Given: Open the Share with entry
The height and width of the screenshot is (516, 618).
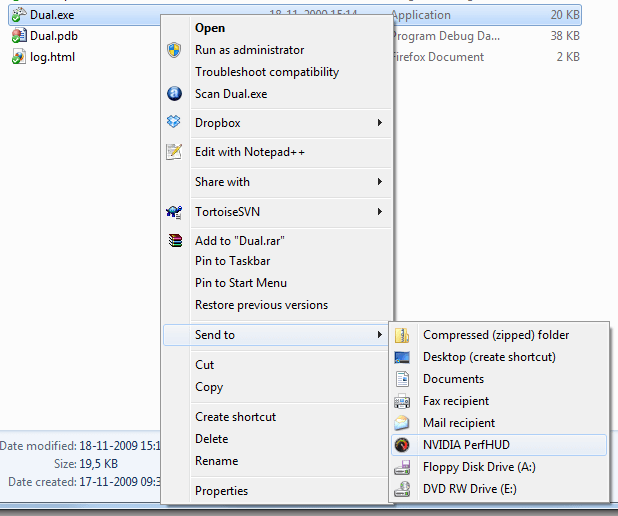Looking at the screenshot, I should [x=277, y=182].
